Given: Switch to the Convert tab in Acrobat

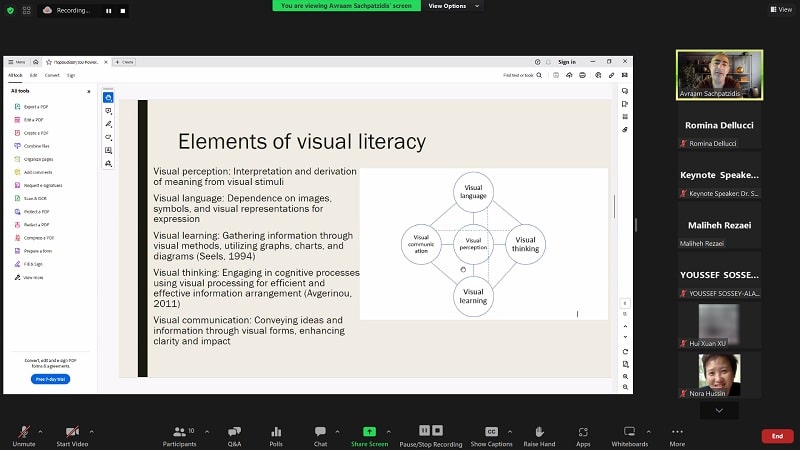Looking at the screenshot, I should [52, 75].
